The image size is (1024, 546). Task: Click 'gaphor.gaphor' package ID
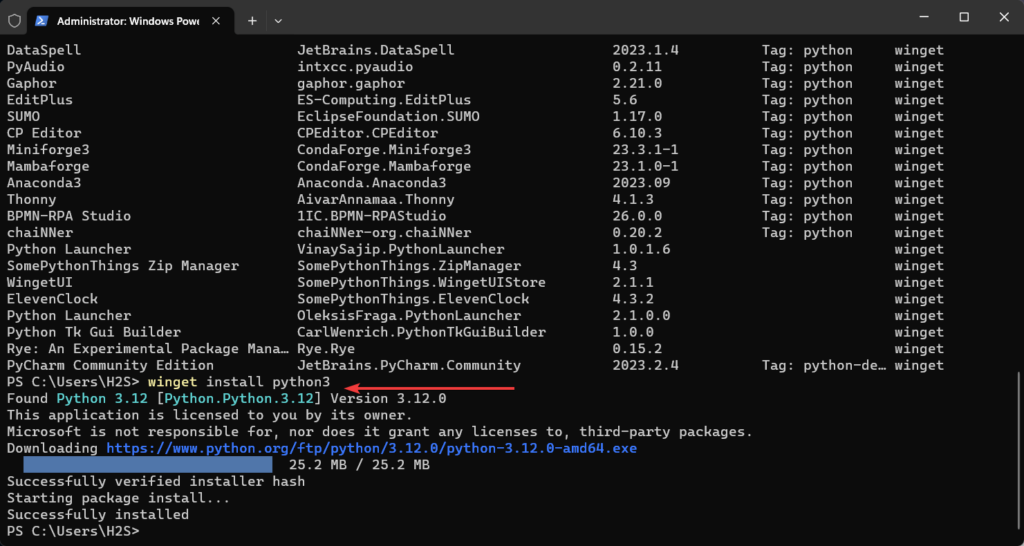point(351,84)
